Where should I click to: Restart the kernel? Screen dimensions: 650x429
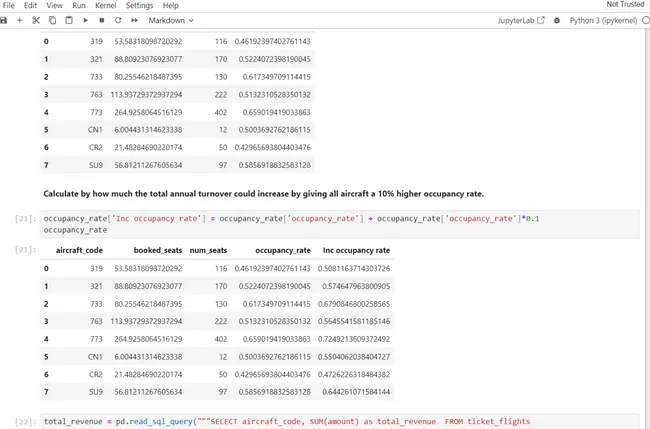click(118, 20)
